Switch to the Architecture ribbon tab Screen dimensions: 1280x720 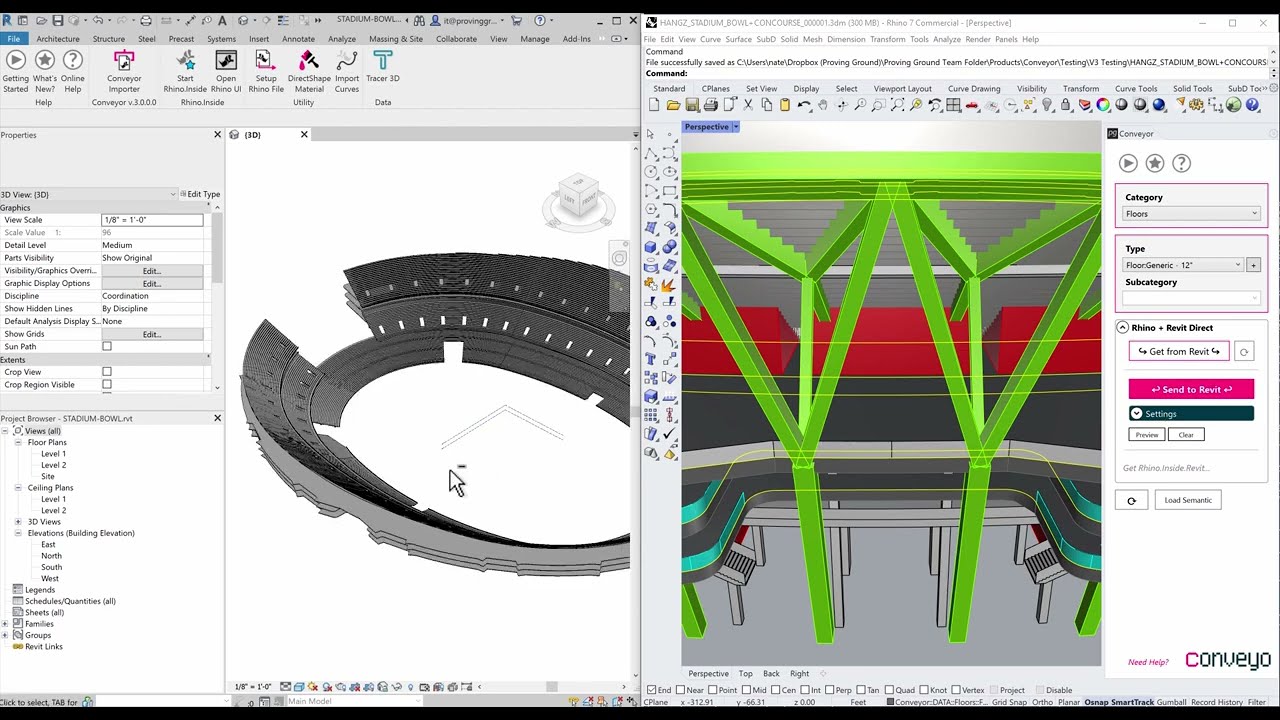tap(58, 39)
